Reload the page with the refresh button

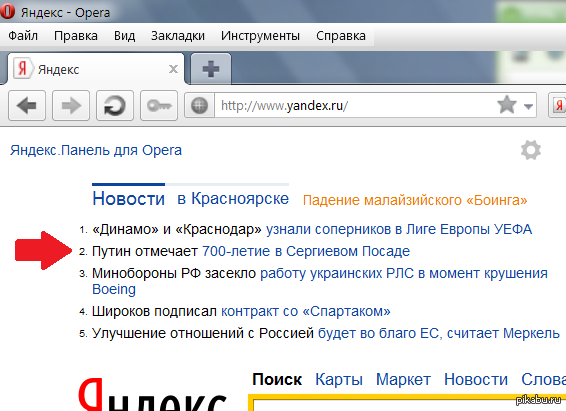click(x=115, y=105)
